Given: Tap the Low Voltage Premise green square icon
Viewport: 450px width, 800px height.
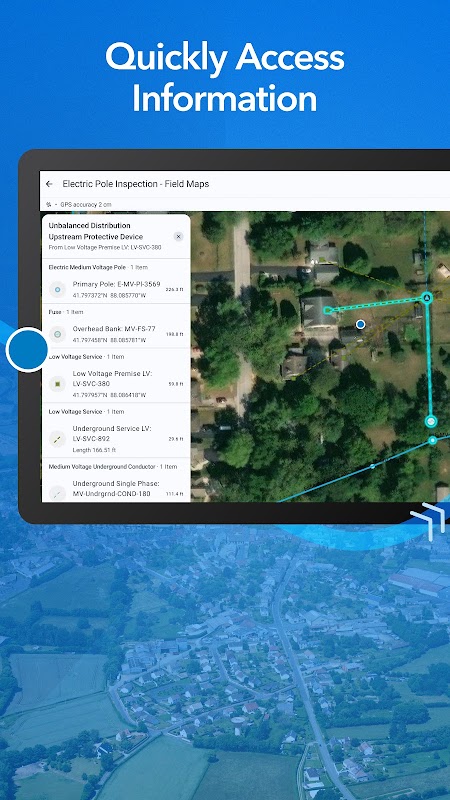Looking at the screenshot, I should click(x=57, y=384).
